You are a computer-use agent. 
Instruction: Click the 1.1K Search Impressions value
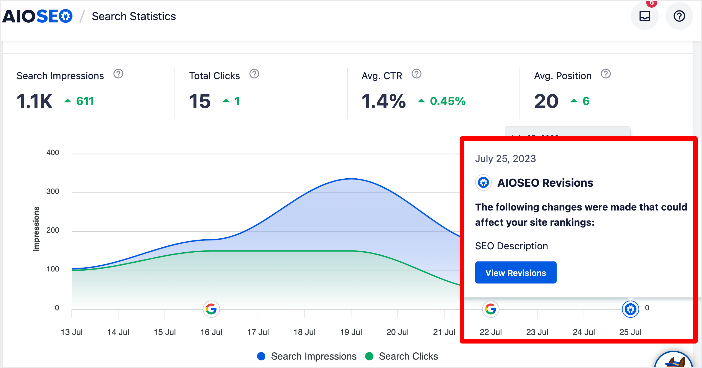(34, 101)
